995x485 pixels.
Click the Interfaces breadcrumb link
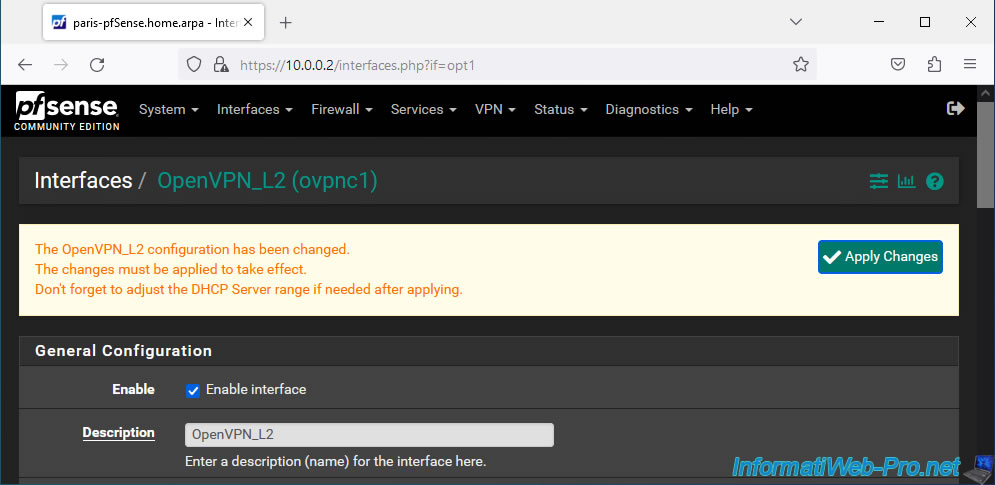click(83, 181)
